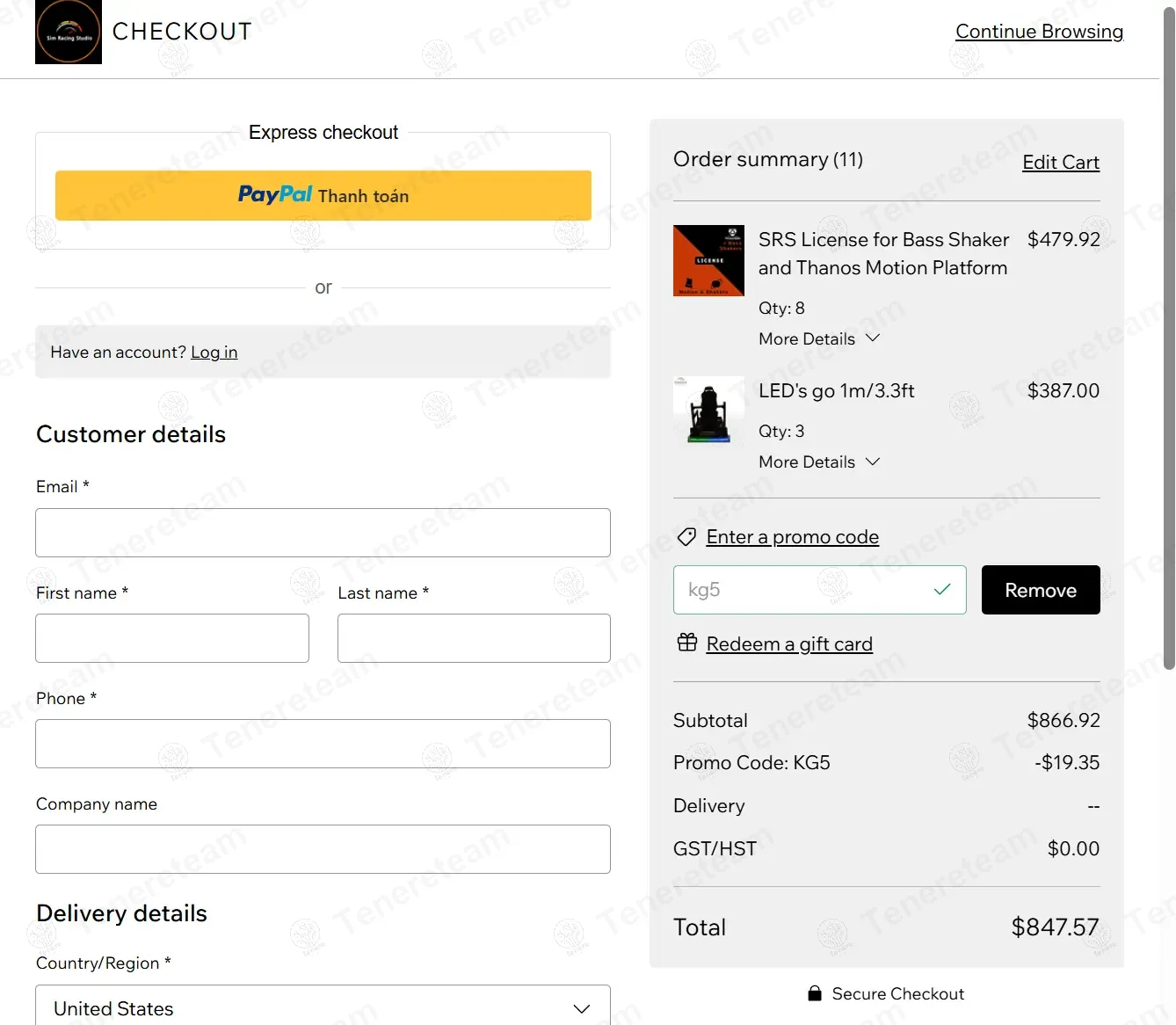Click the page vertical scrollbar
The height and width of the screenshot is (1025, 1176).
(x=1168, y=352)
